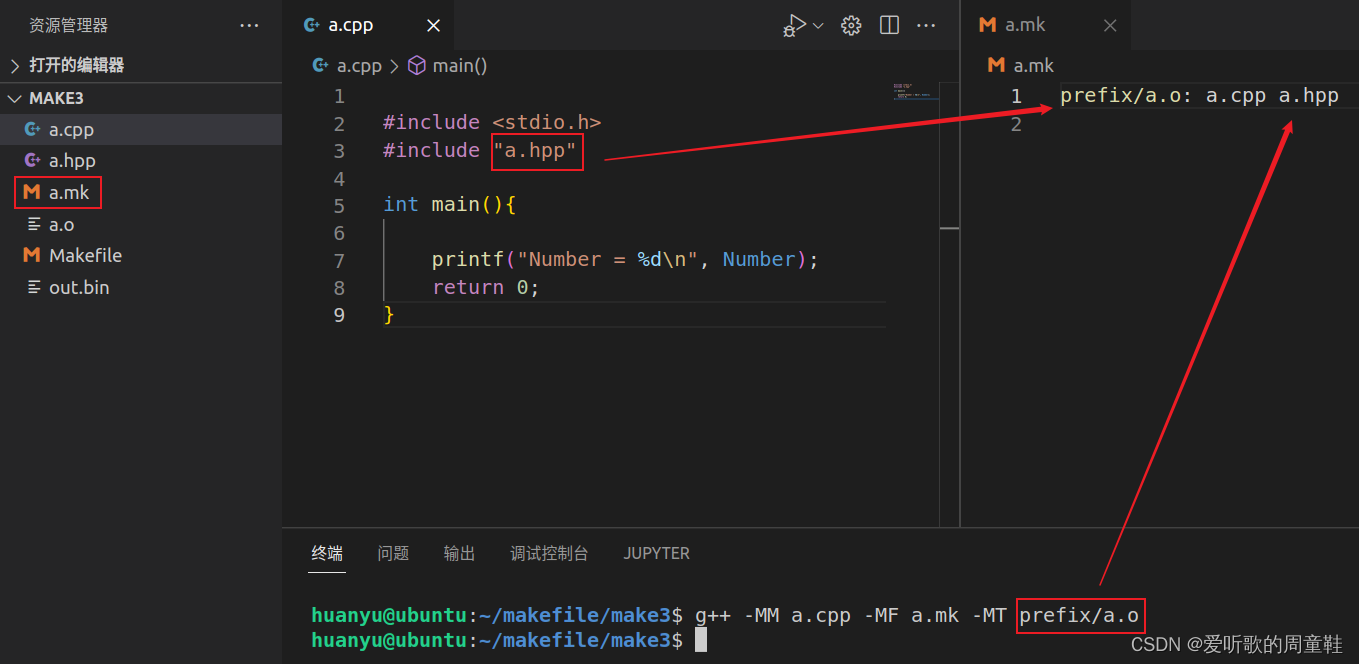Click the main() symbol cube icon in breadcrumb

click(416, 66)
